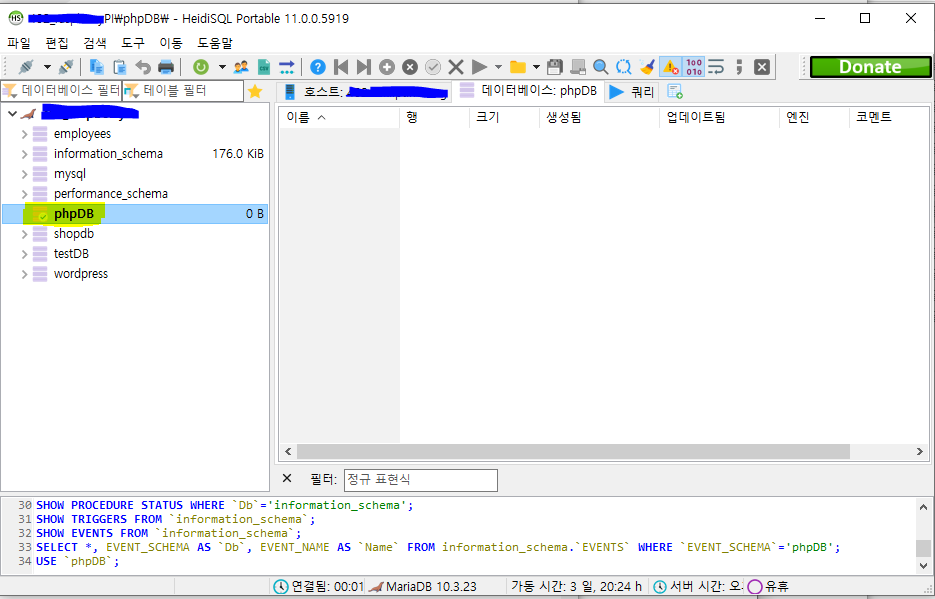Import CSV file via the CSV icon
This screenshot has width=935, height=599.
264,67
